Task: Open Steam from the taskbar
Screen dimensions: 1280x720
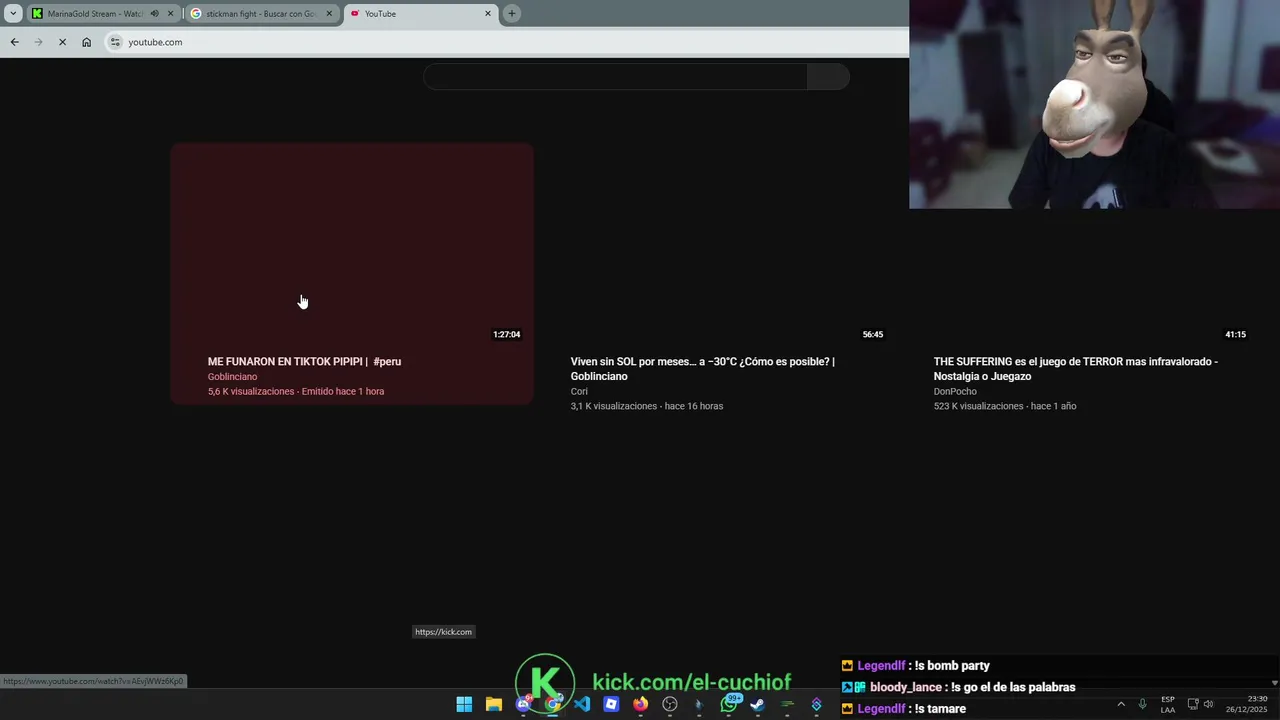Action: click(758, 704)
